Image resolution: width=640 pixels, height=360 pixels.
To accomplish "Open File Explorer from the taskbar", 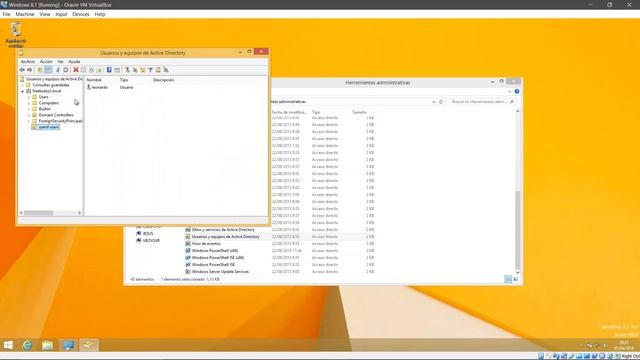I will pos(48,345).
